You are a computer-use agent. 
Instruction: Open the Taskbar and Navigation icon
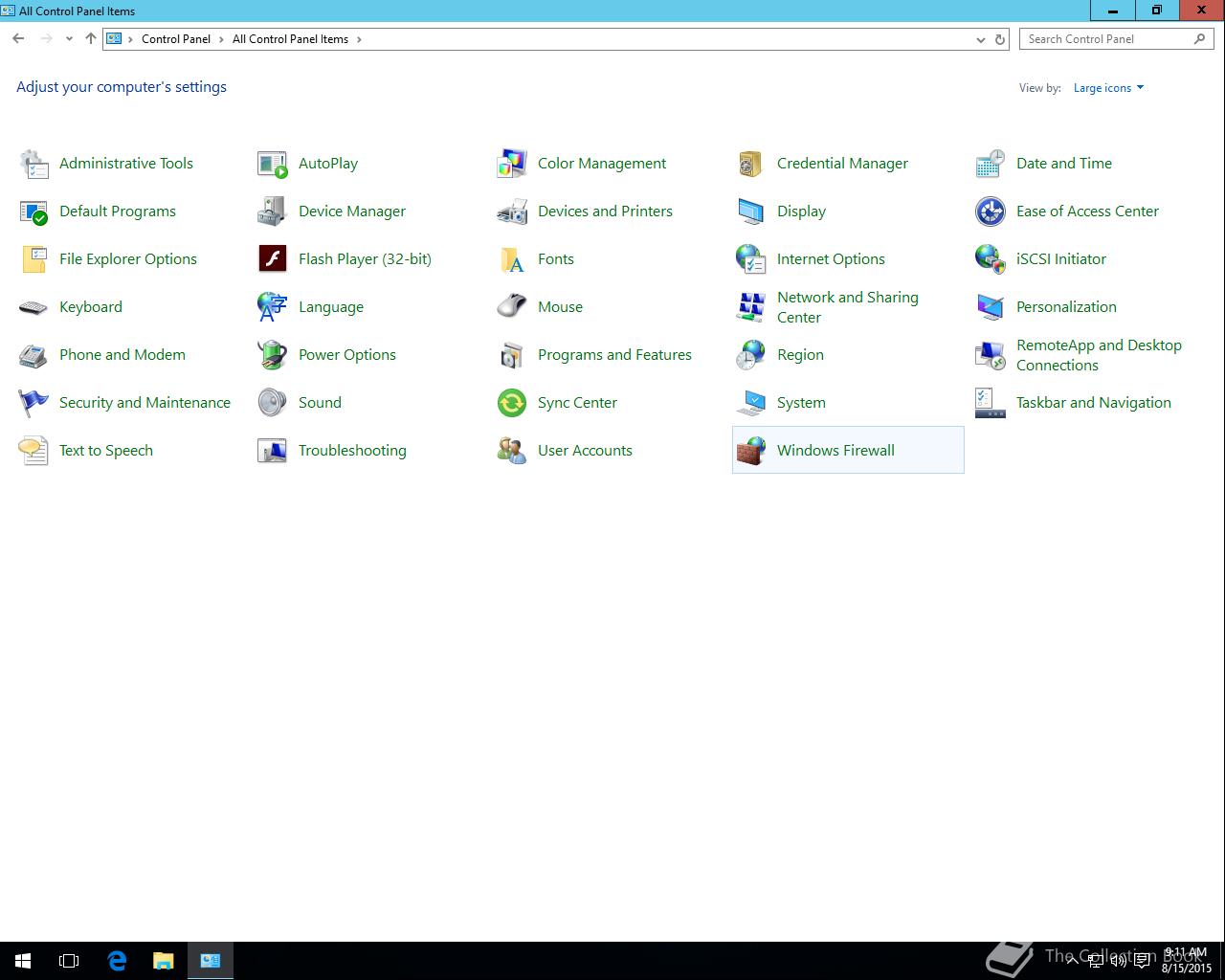click(x=991, y=403)
